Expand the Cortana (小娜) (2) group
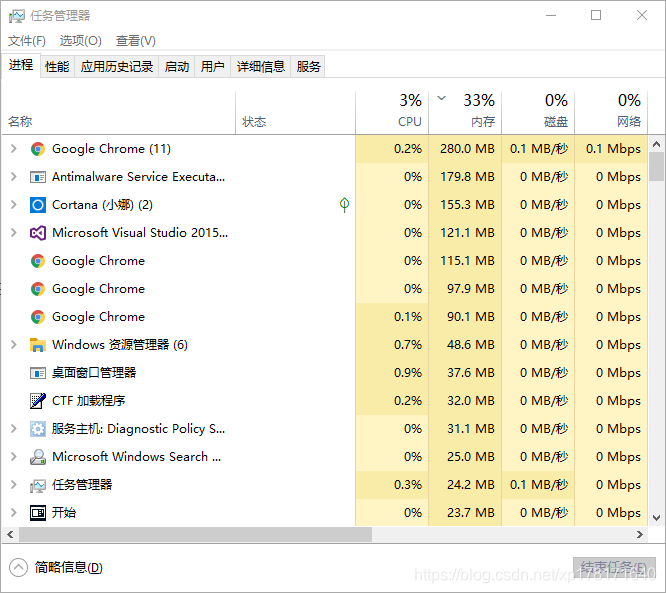 [x=14, y=205]
